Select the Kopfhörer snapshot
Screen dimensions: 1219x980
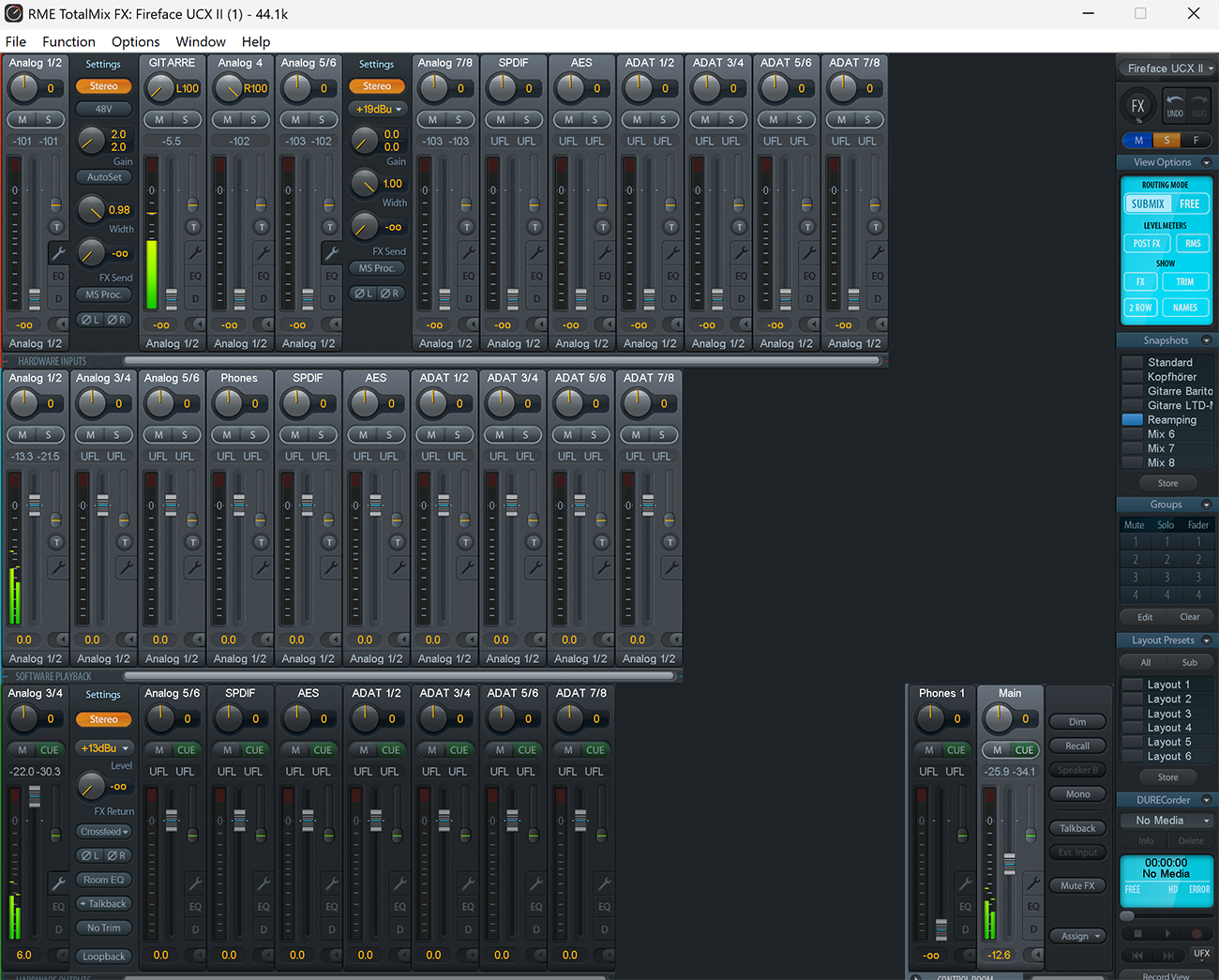pos(1167,377)
